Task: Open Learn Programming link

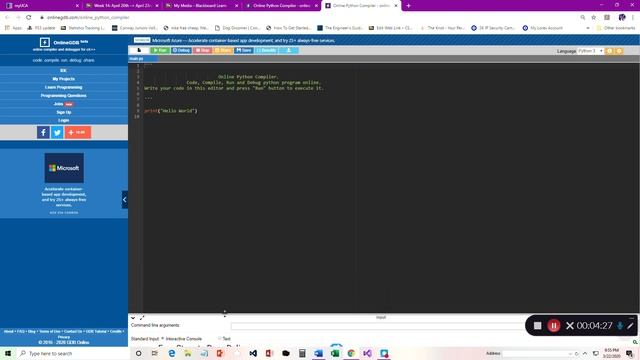Action: pos(63,87)
